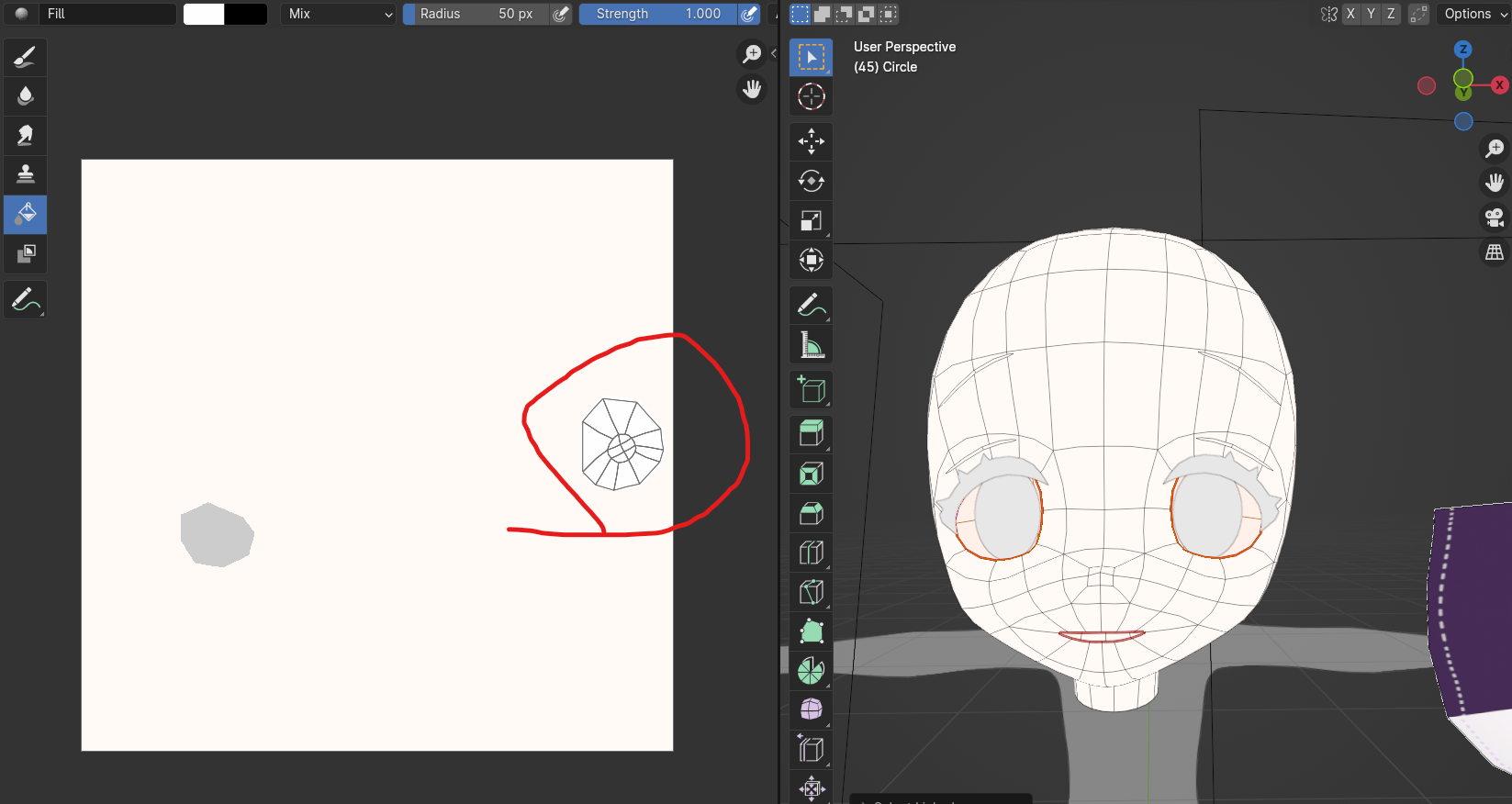Snap view to Z axis gizmo
The height and width of the screenshot is (804, 1512).
click(x=1463, y=49)
